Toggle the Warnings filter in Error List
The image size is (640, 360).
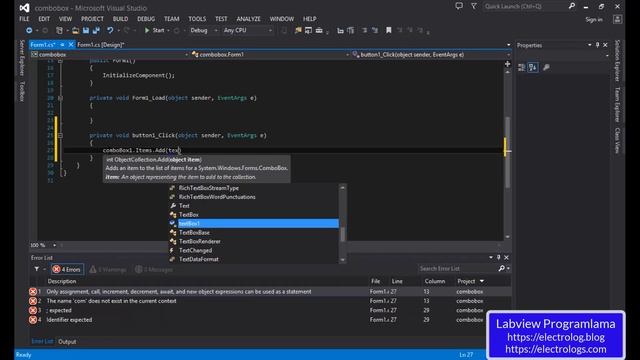108,269
